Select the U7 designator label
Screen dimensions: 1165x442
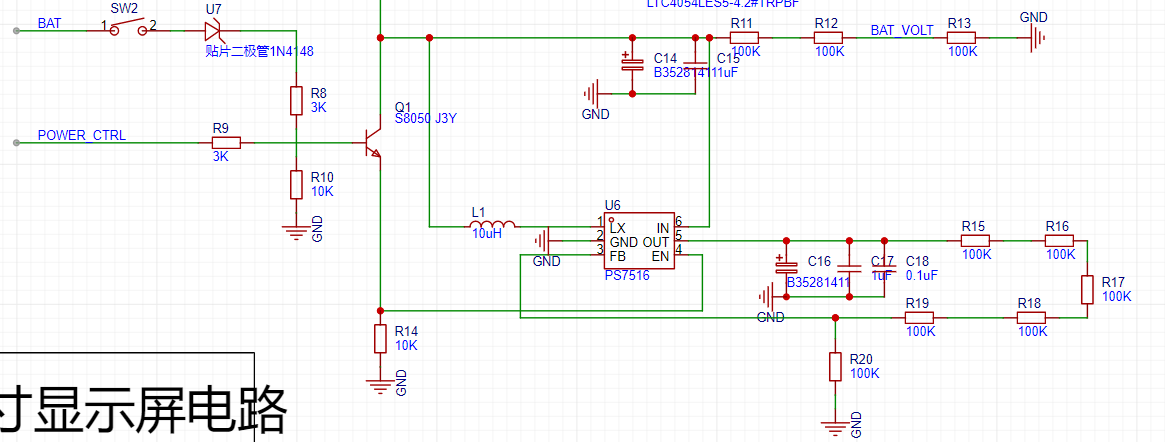[x=212, y=9]
